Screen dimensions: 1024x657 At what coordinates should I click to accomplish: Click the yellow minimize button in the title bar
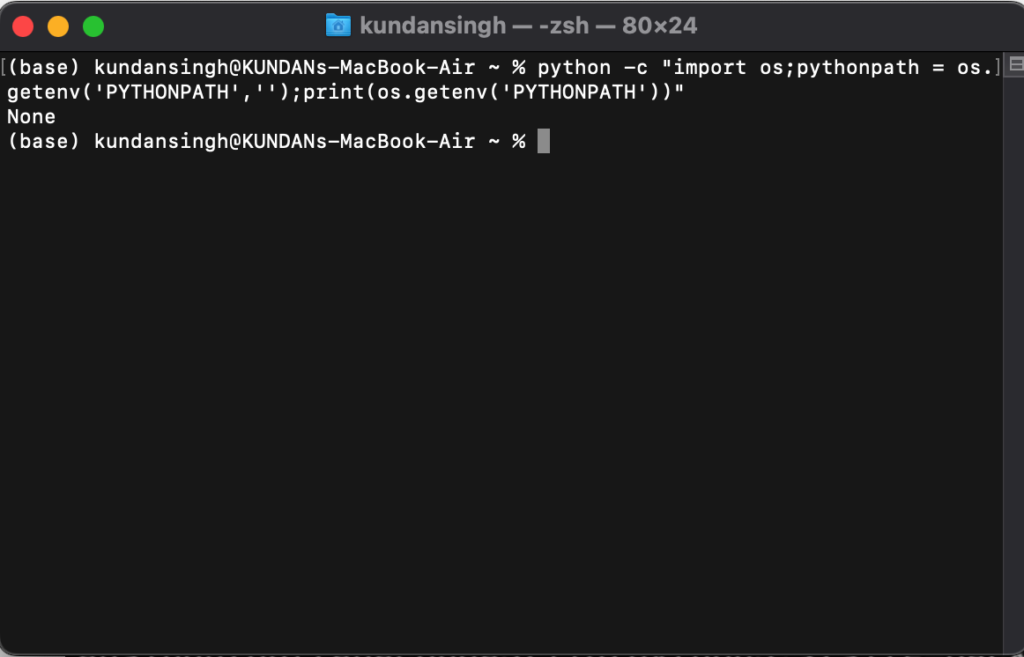click(x=57, y=26)
